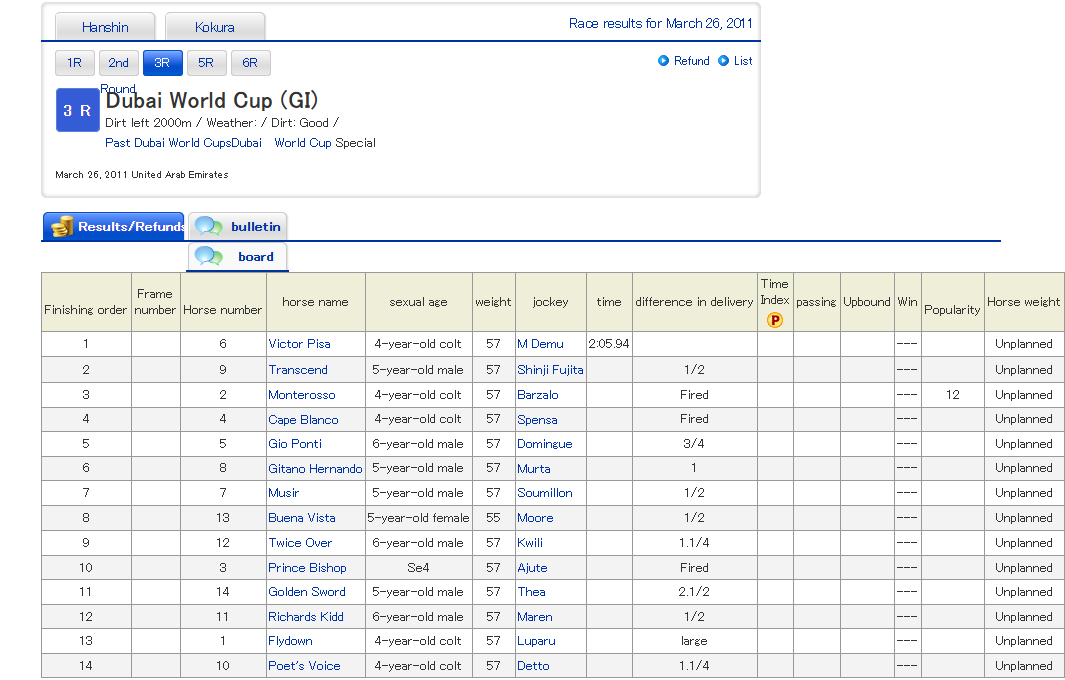Open jockey Domingue's profile

click(545, 444)
